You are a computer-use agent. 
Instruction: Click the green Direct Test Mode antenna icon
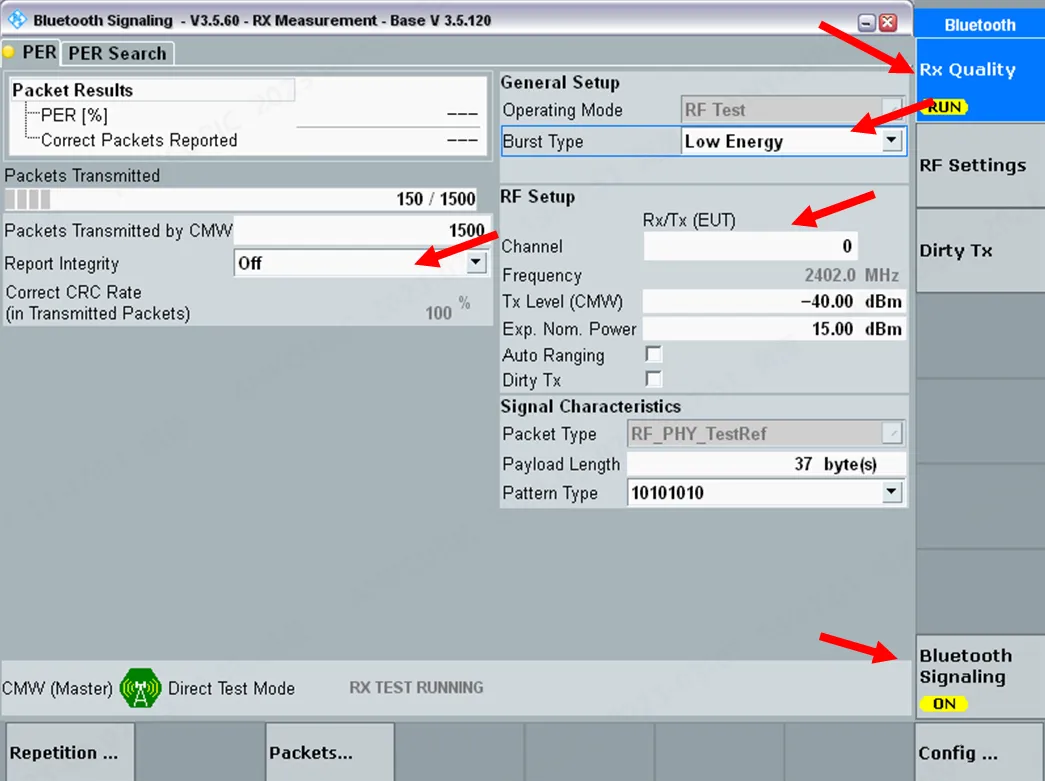click(140, 688)
